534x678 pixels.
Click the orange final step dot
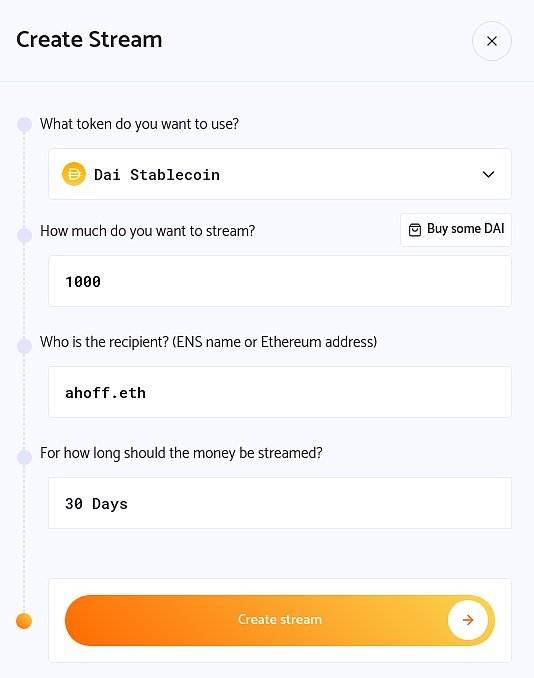click(24, 621)
